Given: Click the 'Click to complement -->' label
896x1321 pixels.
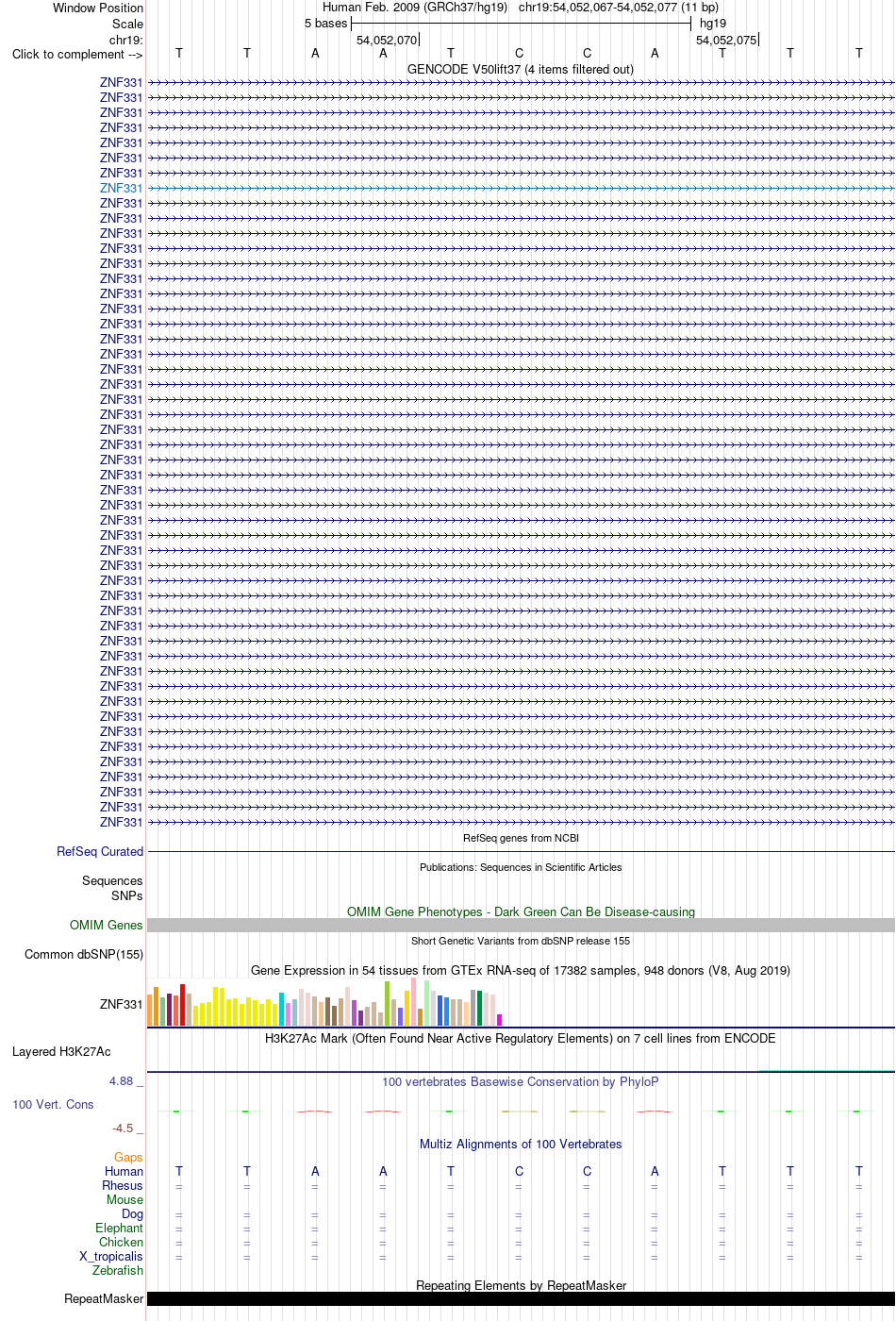Looking at the screenshot, I should [x=77, y=54].
